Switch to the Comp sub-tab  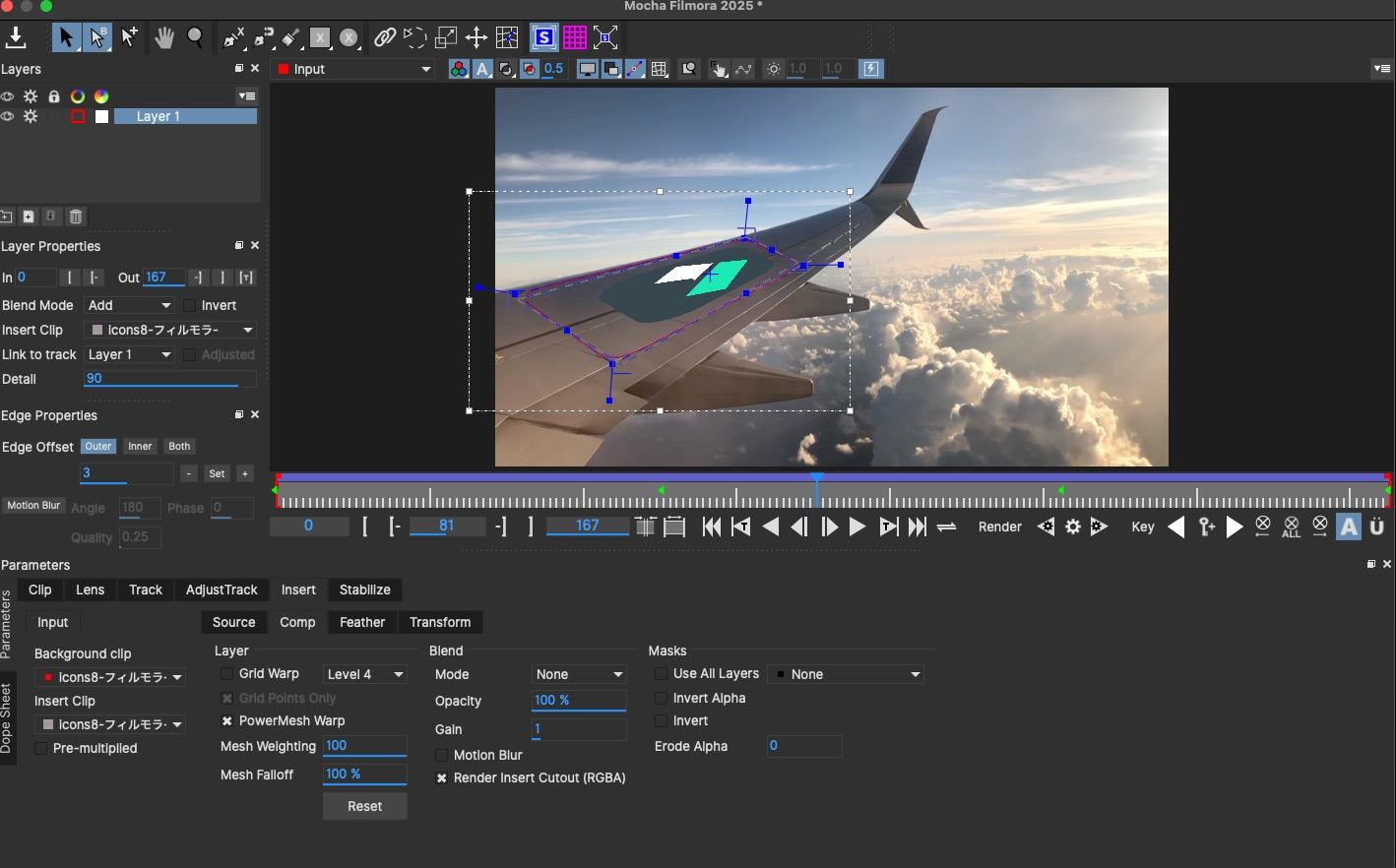click(297, 622)
